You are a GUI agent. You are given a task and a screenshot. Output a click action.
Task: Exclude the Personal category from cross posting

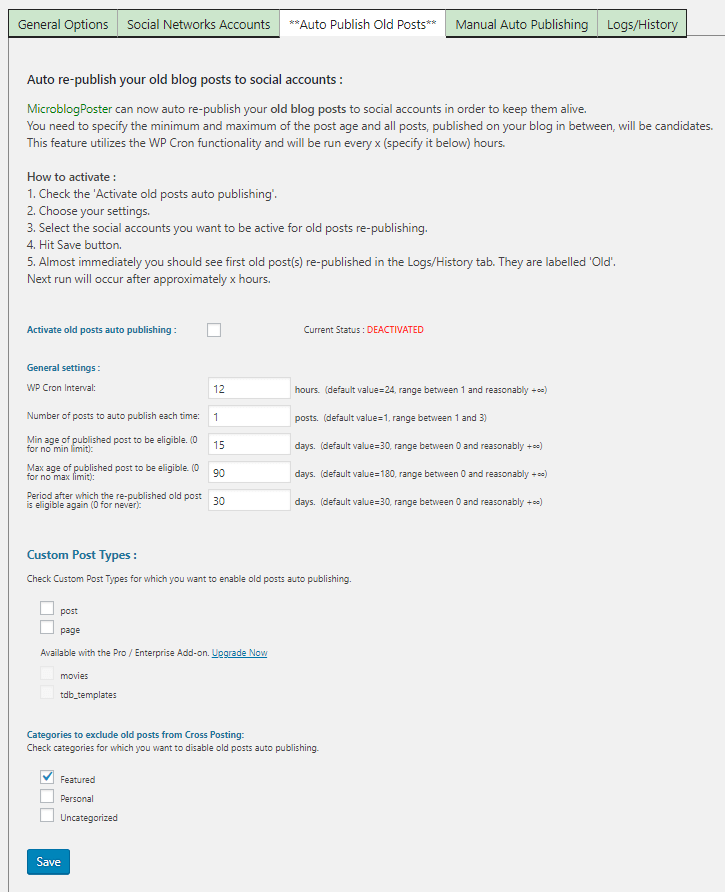(46, 795)
